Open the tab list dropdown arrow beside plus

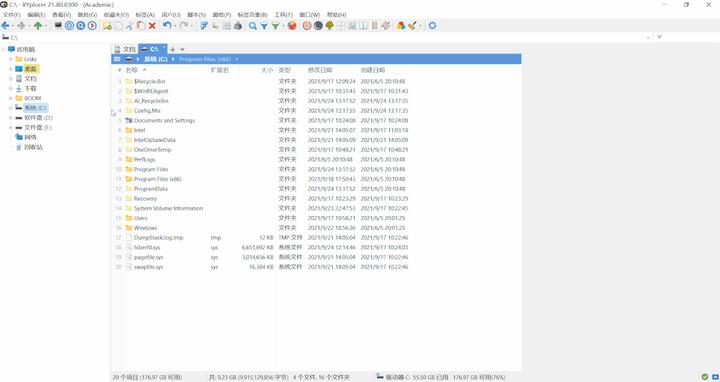(x=182, y=50)
